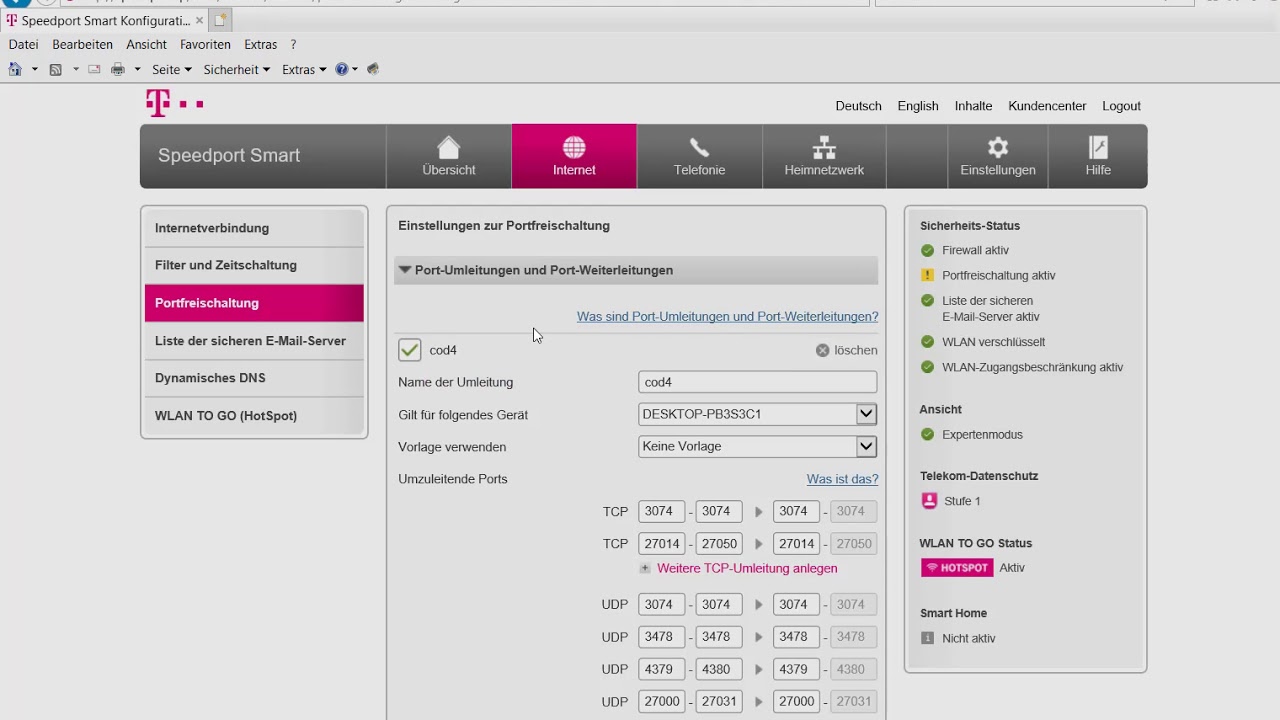Switch language to Deutsch
Image resolution: width=1280 pixels, height=720 pixels.
click(858, 106)
